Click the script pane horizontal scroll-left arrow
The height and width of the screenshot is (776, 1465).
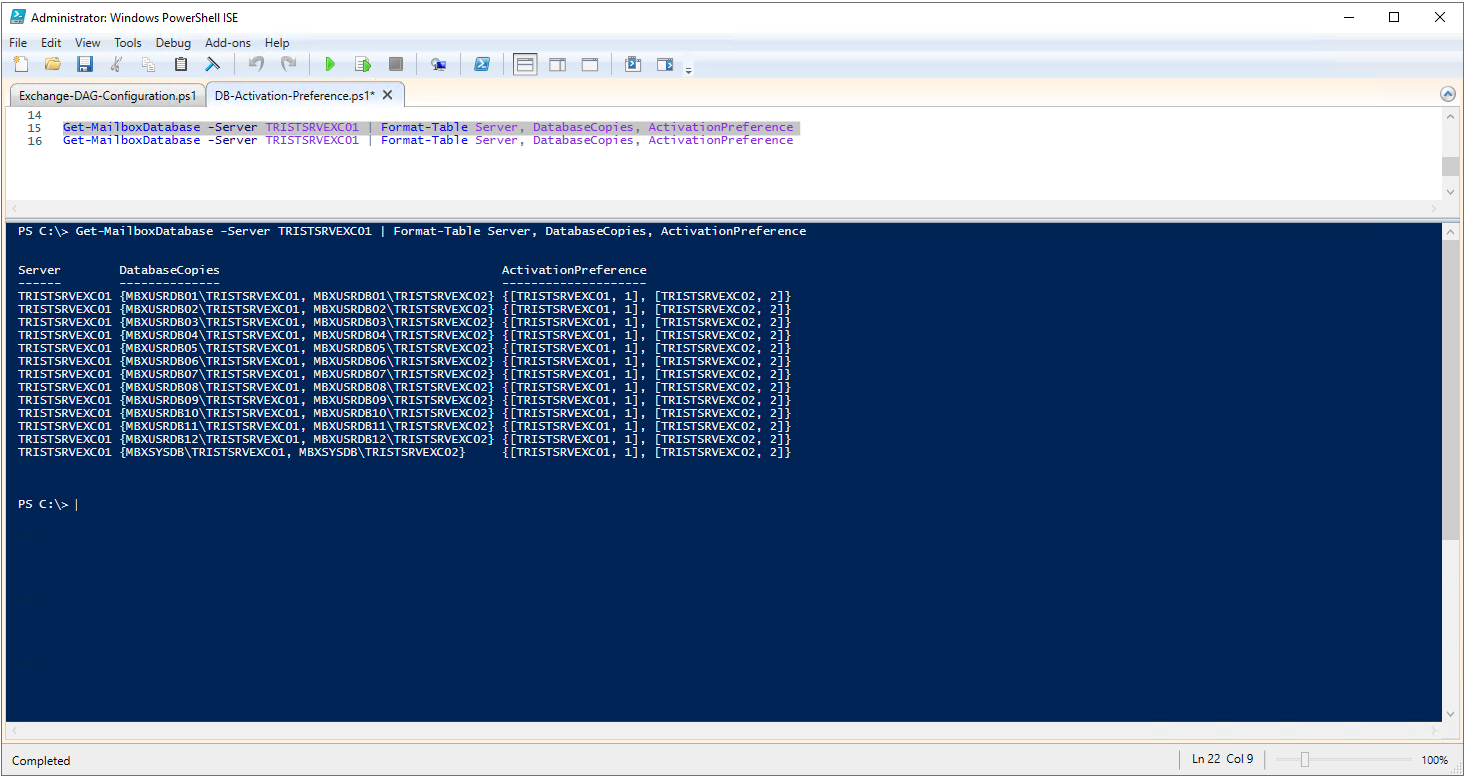pos(15,208)
